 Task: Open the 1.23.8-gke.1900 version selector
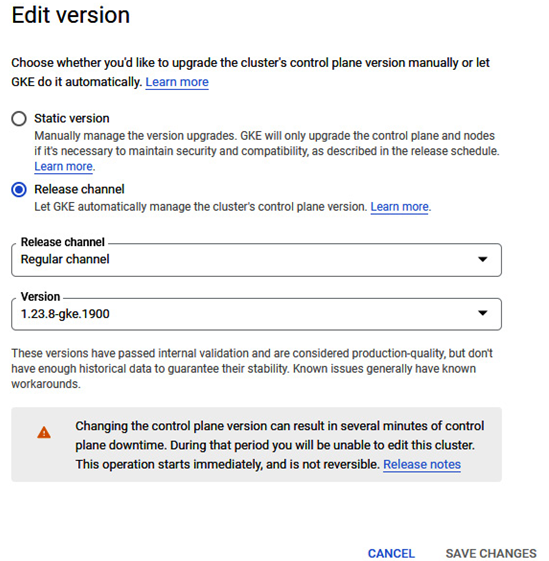pyautogui.click(x=256, y=314)
